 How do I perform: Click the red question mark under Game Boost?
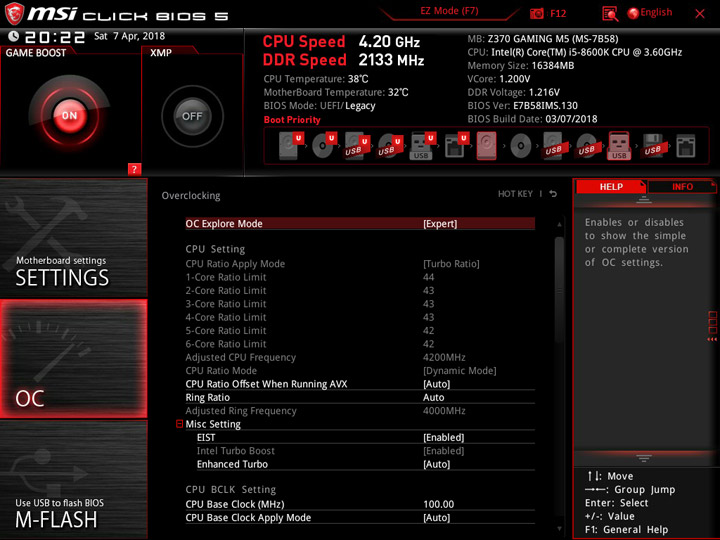tap(134, 169)
